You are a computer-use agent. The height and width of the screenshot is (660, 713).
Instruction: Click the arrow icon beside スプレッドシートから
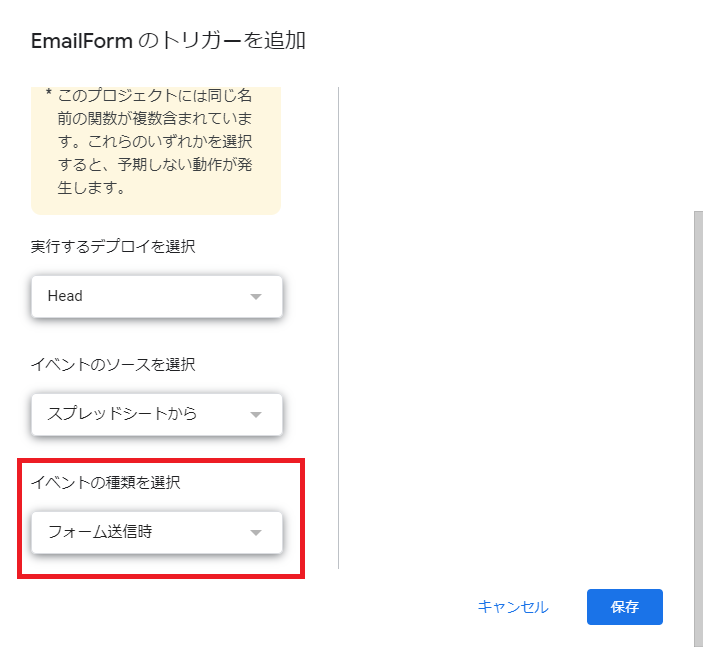coord(255,415)
